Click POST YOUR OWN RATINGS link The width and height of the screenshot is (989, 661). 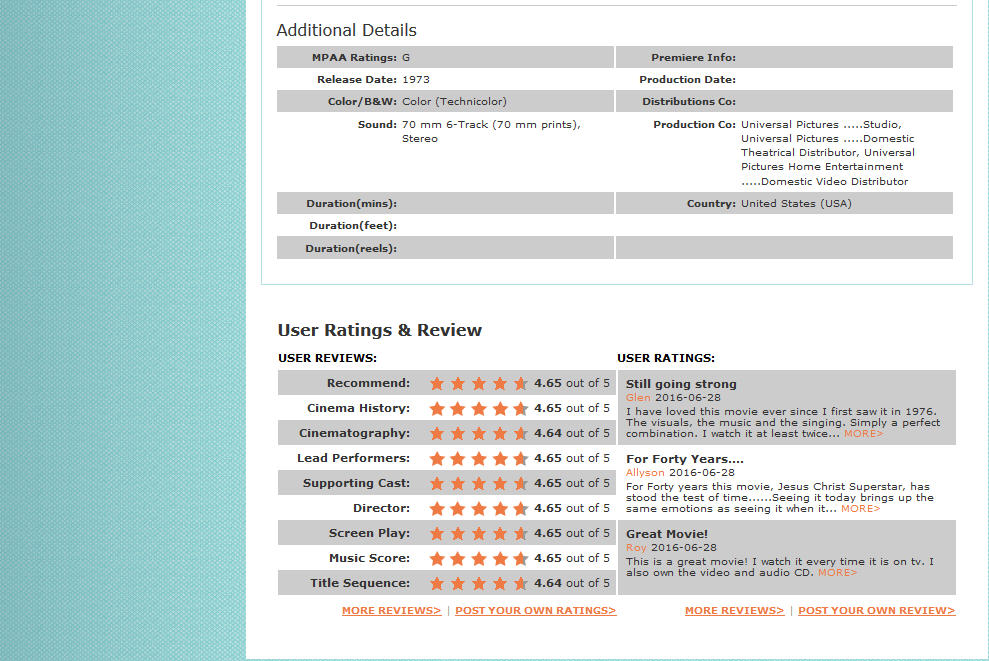tap(535, 610)
